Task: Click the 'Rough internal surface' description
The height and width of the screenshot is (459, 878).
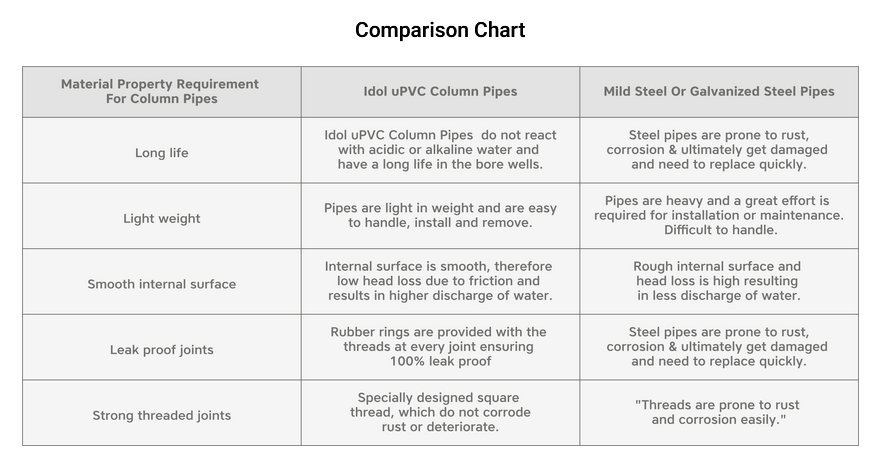Action: coord(718,281)
